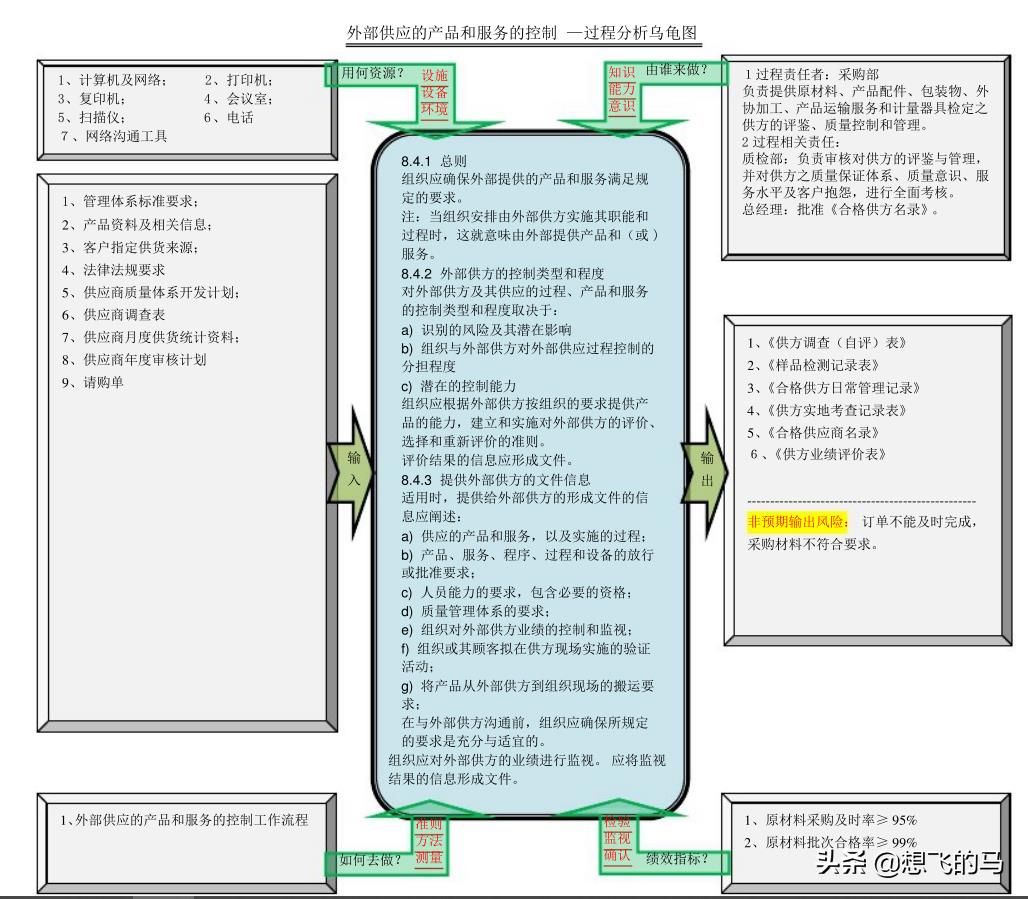The height and width of the screenshot is (899, 1028).
Task: Click the yellow highlighted 非预期输出风险 text
Action: coord(797,522)
